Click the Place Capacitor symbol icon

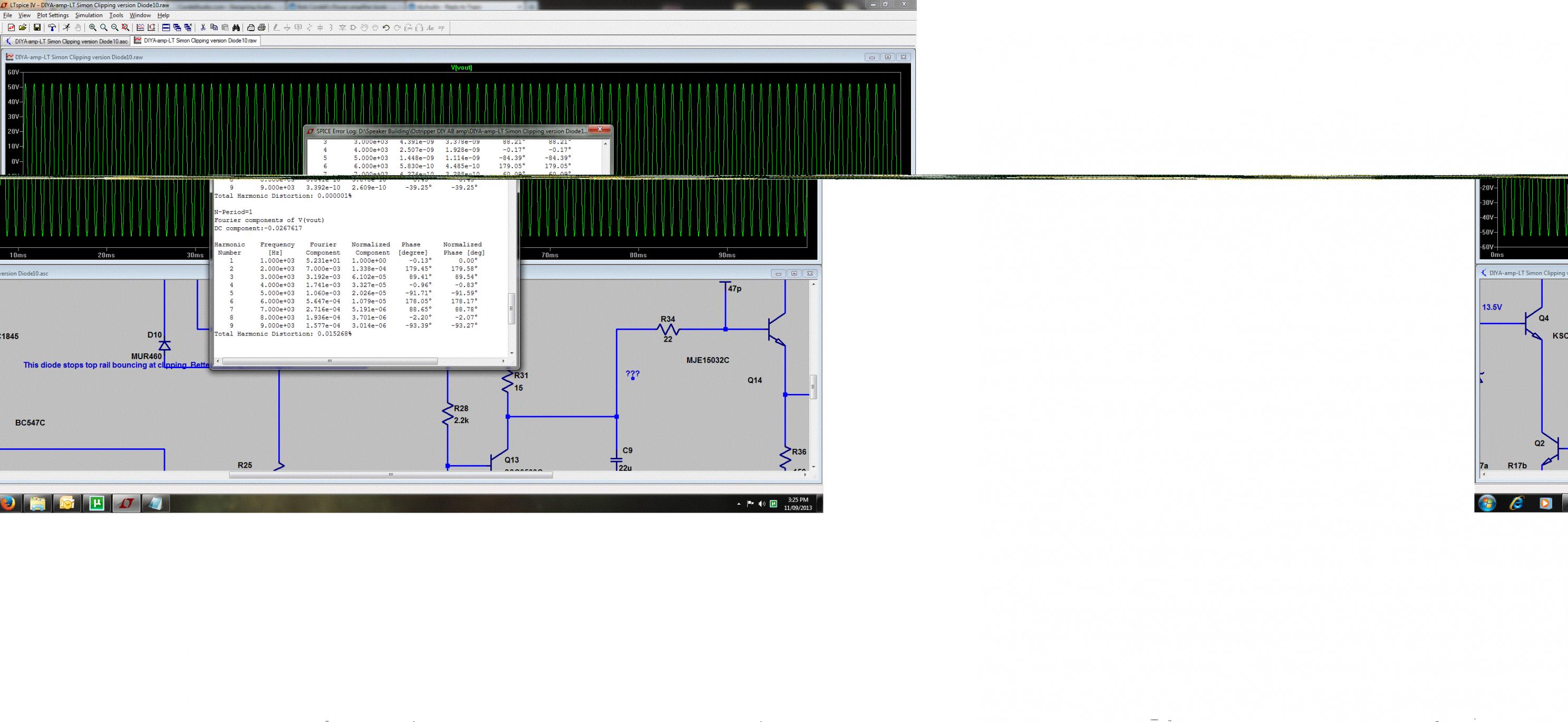tap(320, 27)
